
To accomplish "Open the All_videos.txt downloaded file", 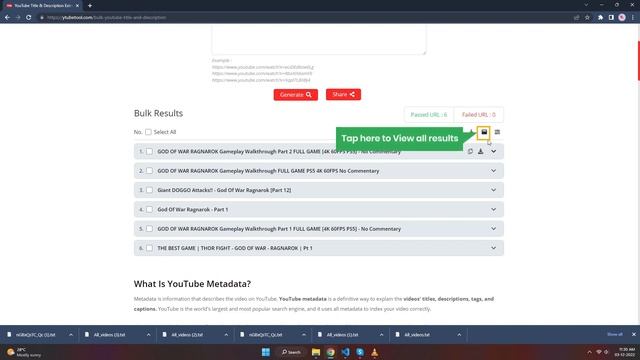I will click(417, 335).
